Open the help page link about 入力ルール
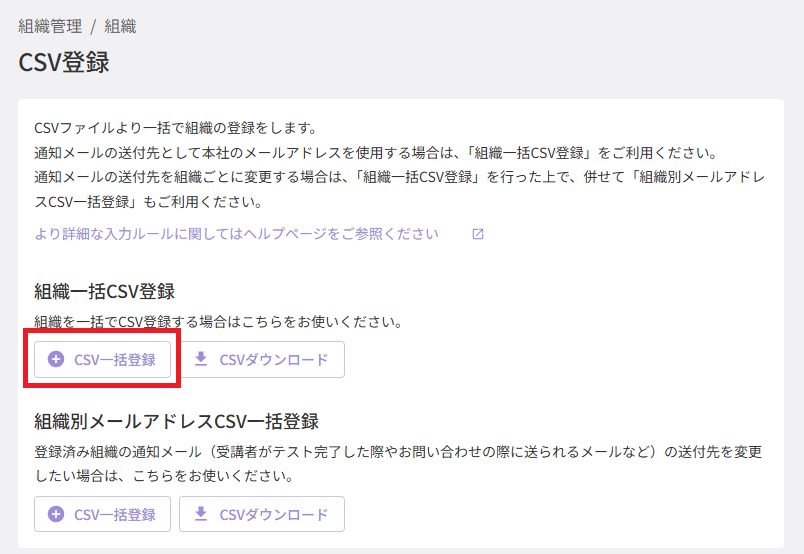 click(x=236, y=234)
